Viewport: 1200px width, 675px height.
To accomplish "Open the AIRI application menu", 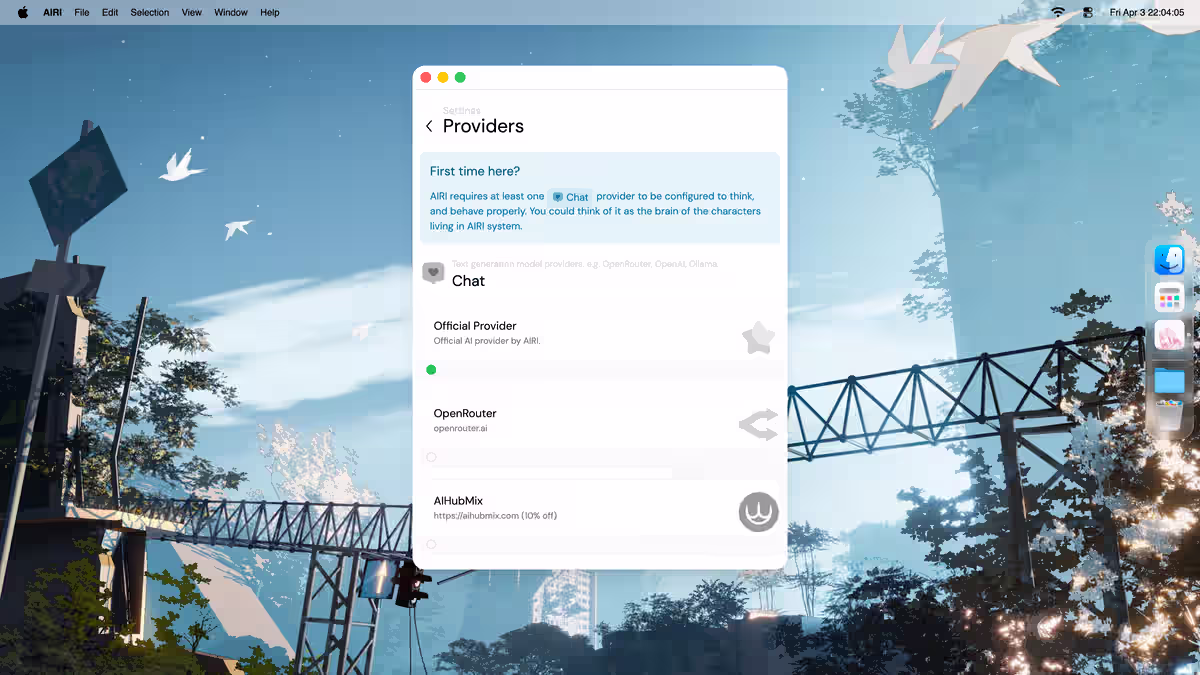I will [52, 12].
